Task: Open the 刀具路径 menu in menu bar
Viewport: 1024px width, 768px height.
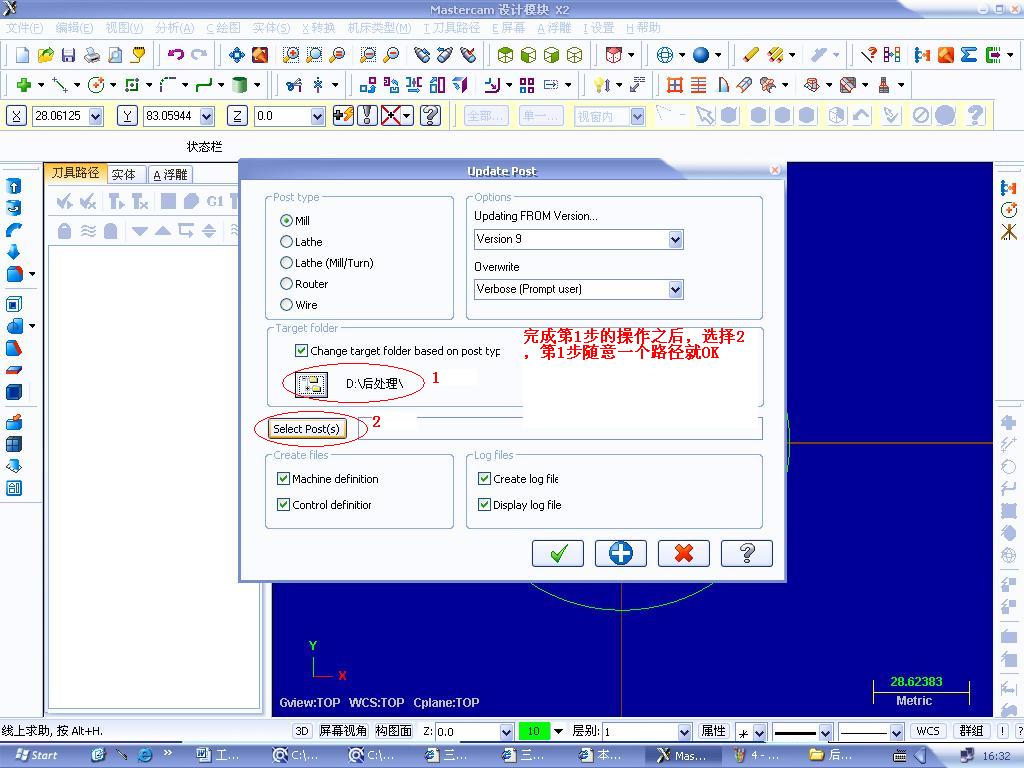Action: click(451, 27)
